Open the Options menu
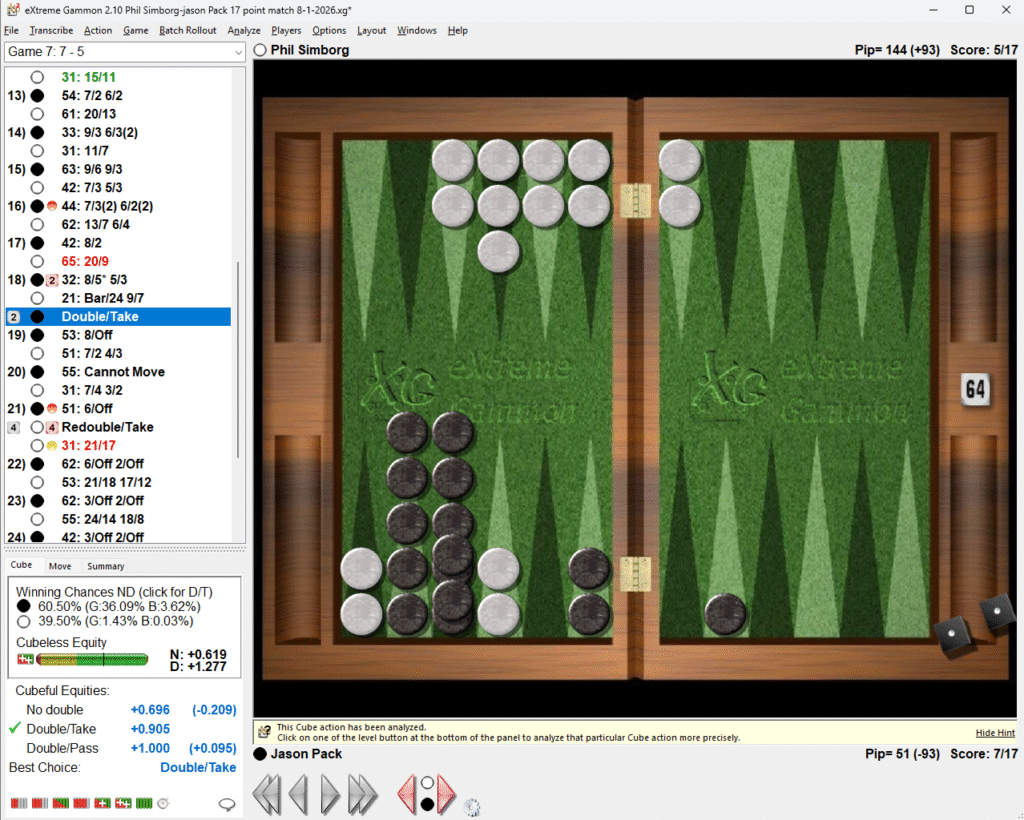The height and width of the screenshot is (820, 1024). pos(329,30)
